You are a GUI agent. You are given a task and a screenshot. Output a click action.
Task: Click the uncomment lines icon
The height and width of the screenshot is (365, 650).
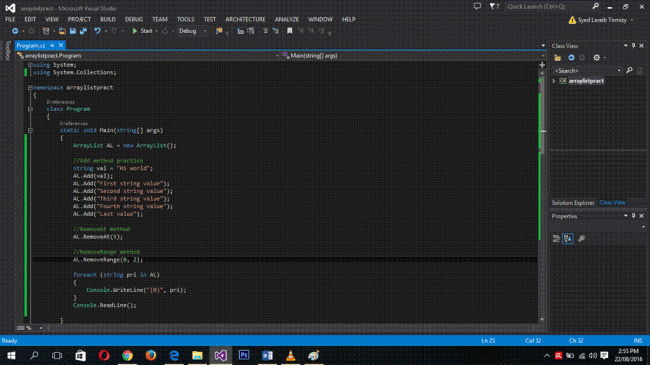pos(275,31)
